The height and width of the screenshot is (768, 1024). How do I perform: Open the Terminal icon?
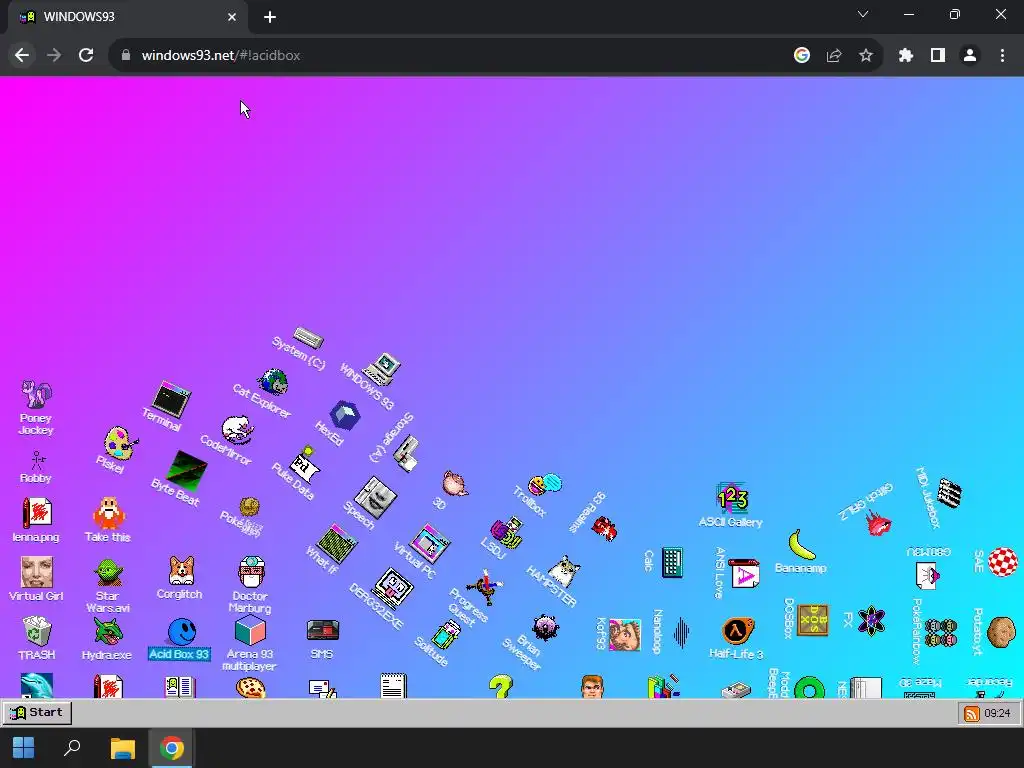pos(172,400)
